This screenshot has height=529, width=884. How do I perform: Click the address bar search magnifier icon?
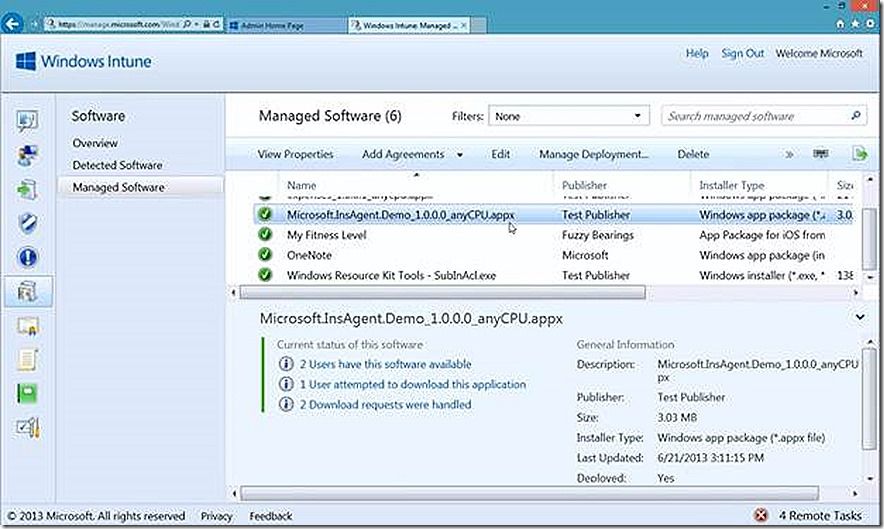187,24
